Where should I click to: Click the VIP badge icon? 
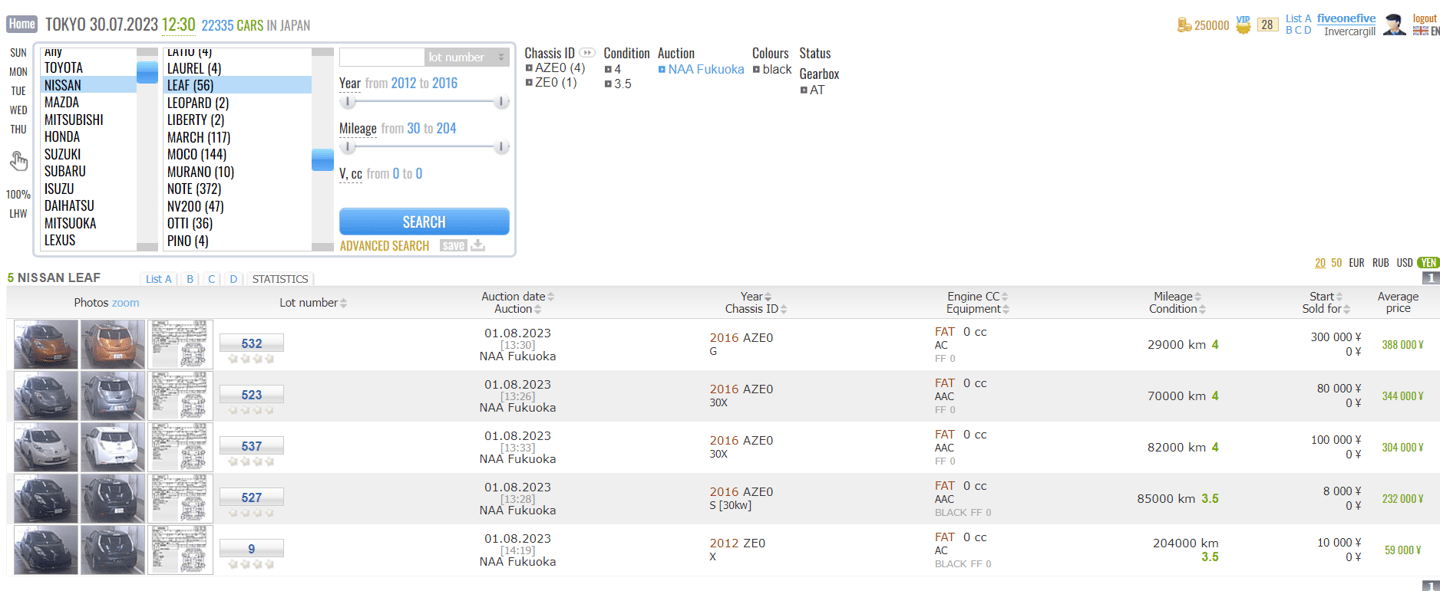[1243, 24]
